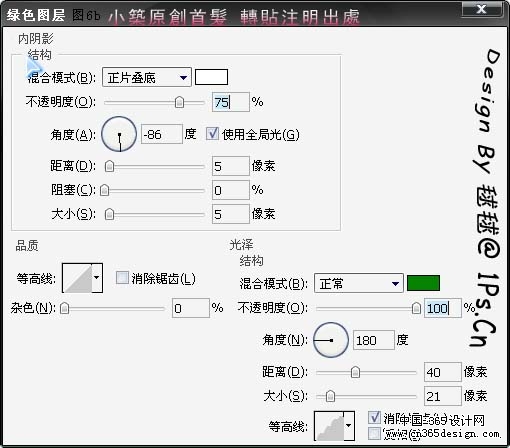The height and width of the screenshot is (448, 510).
Task: Click the 杂色 noise field showing 0
Action: click(x=191, y=308)
